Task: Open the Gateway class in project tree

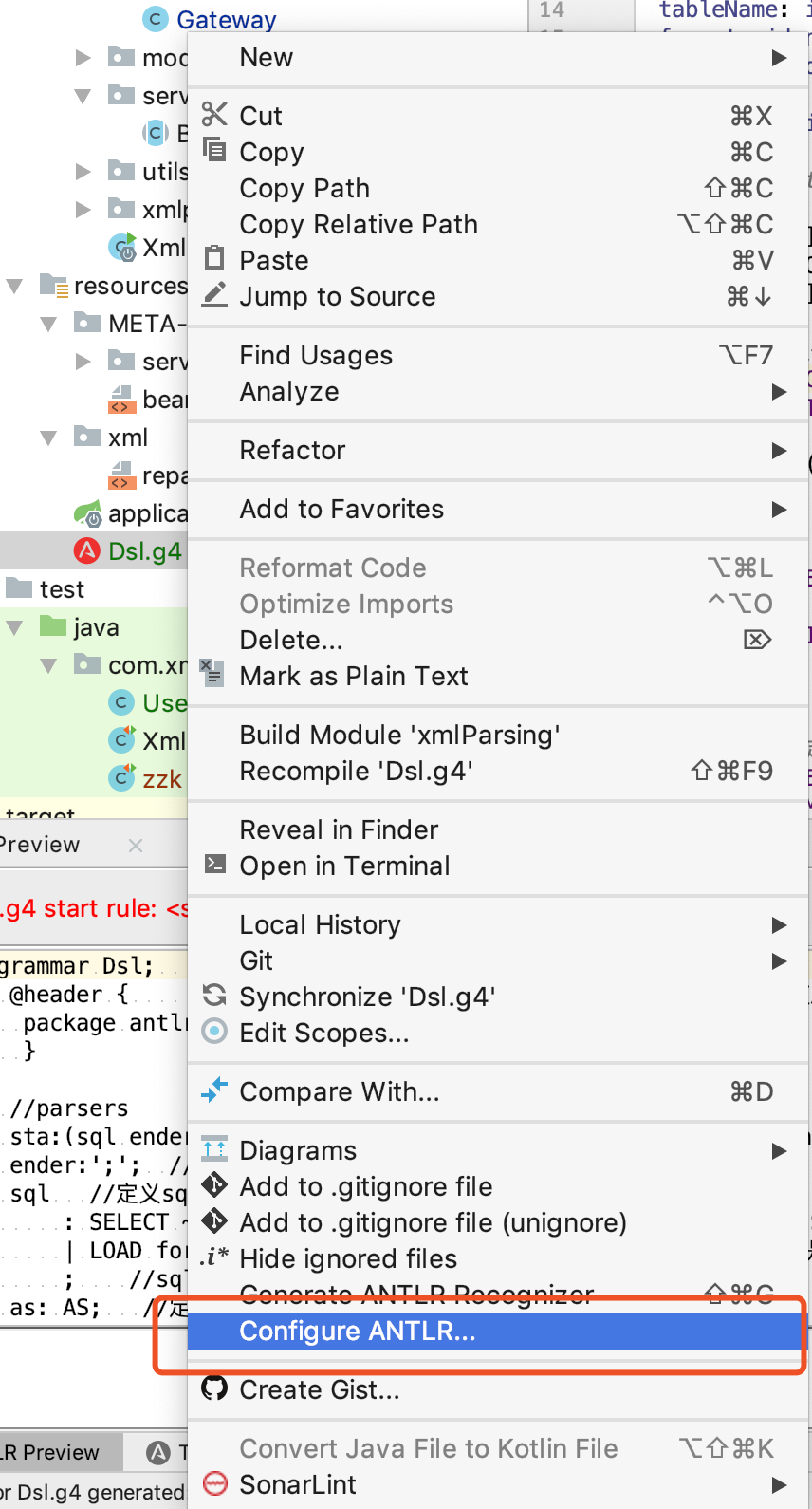Action: click(x=226, y=19)
